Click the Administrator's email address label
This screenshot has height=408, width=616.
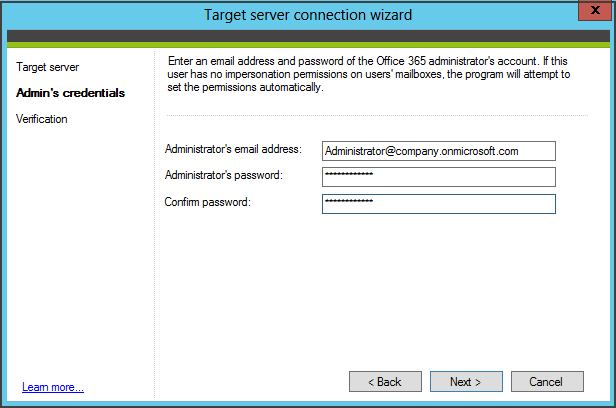(x=233, y=149)
